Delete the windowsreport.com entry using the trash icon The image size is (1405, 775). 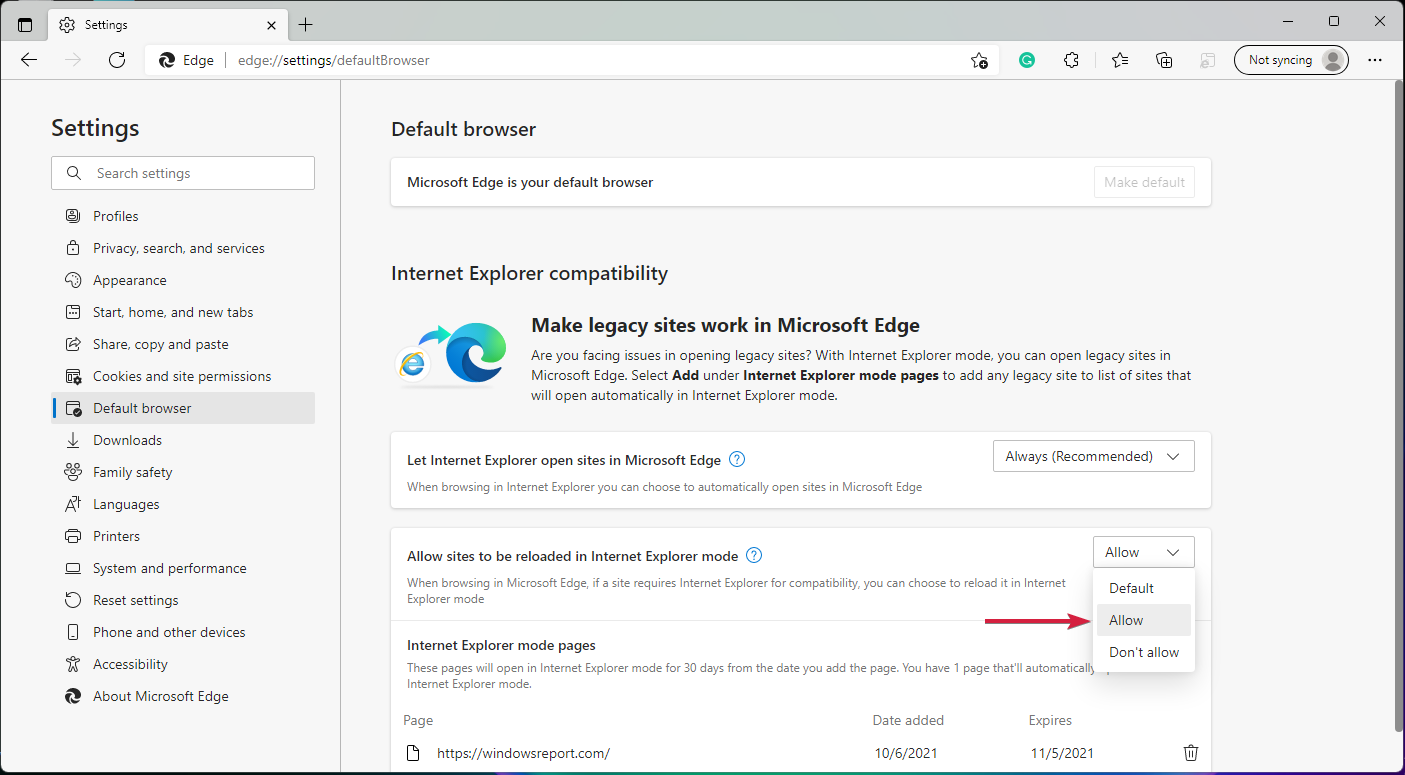click(x=1190, y=752)
